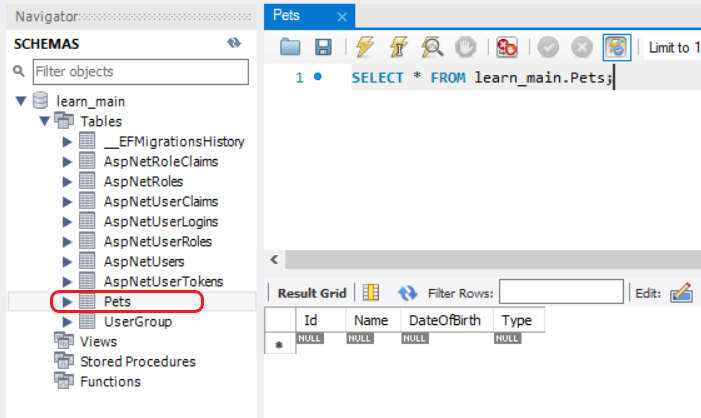Toggle wrap cell content in result grid
Screen dimensions: 701x418
tap(371, 292)
